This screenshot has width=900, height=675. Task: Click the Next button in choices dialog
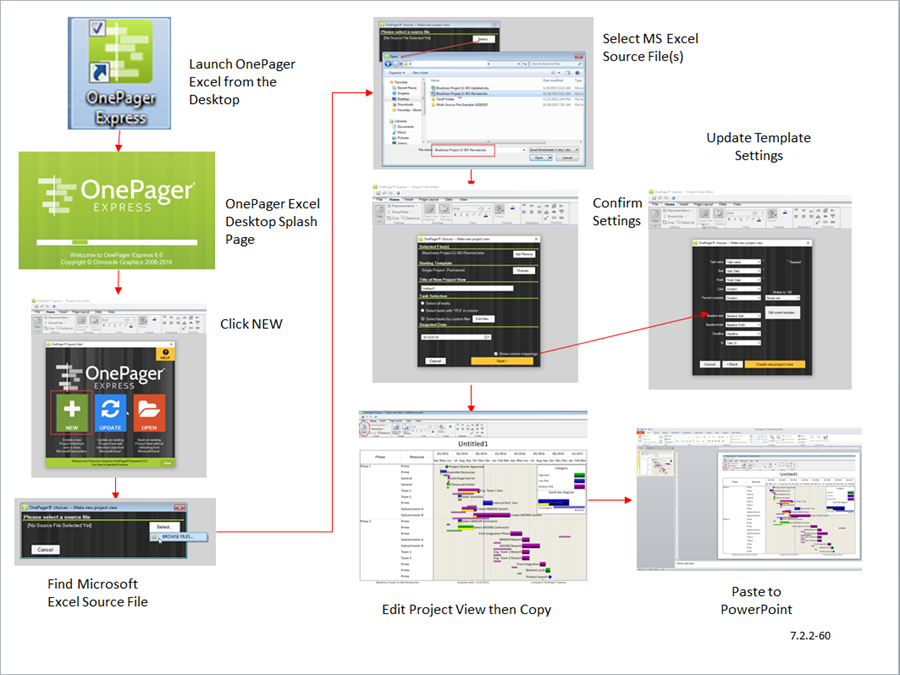click(x=501, y=361)
